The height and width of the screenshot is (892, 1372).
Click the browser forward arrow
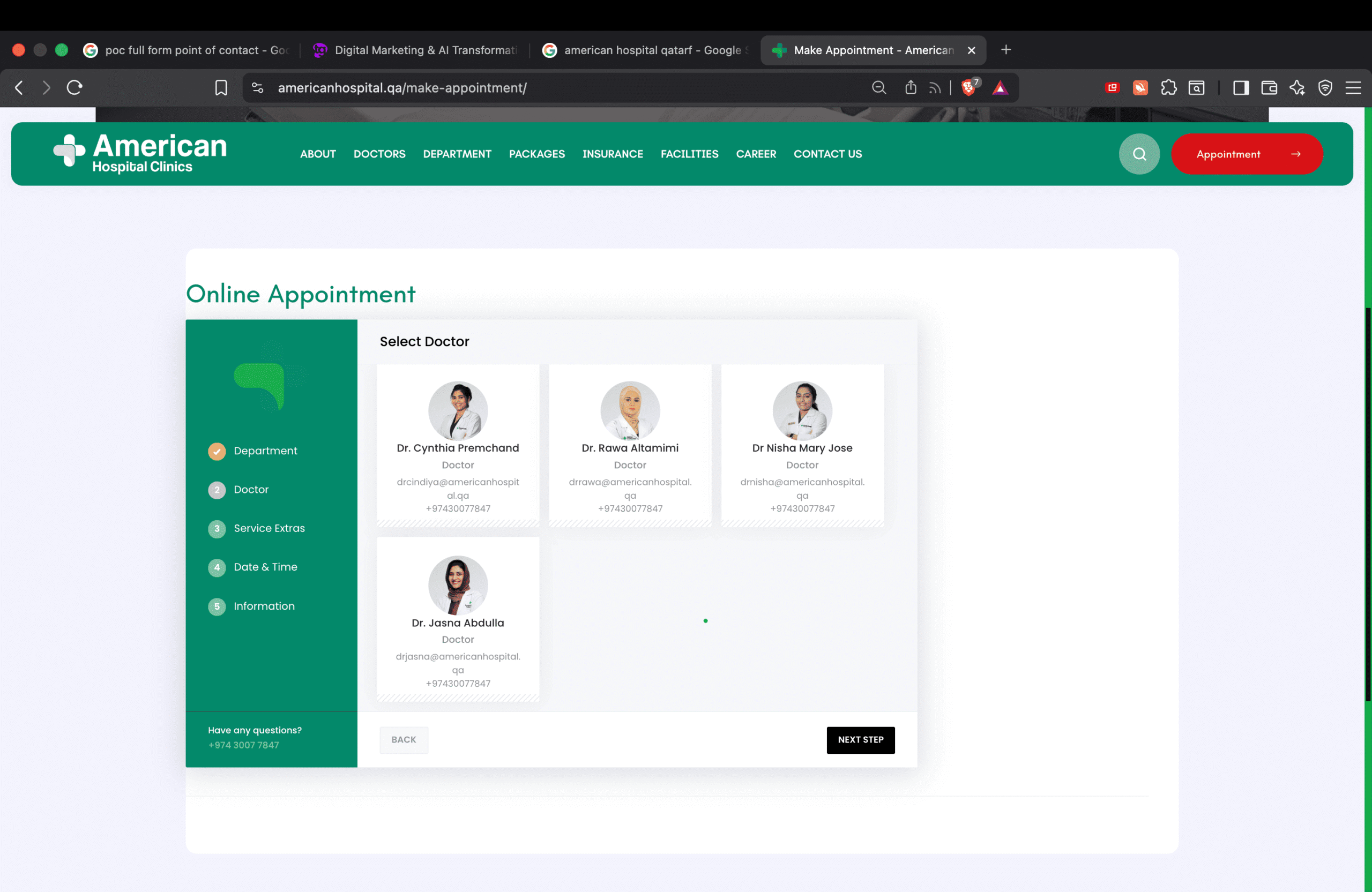click(47, 87)
